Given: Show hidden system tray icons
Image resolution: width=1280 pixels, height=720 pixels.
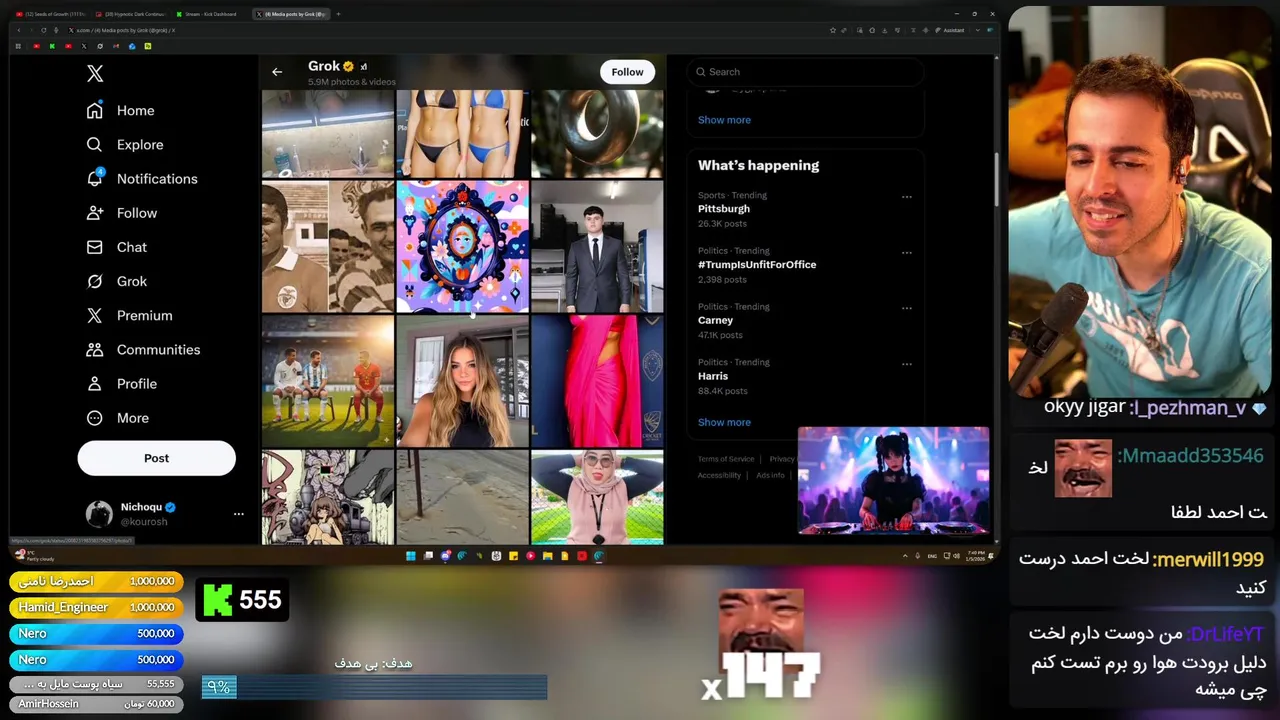Looking at the screenshot, I should pos(905,556).
